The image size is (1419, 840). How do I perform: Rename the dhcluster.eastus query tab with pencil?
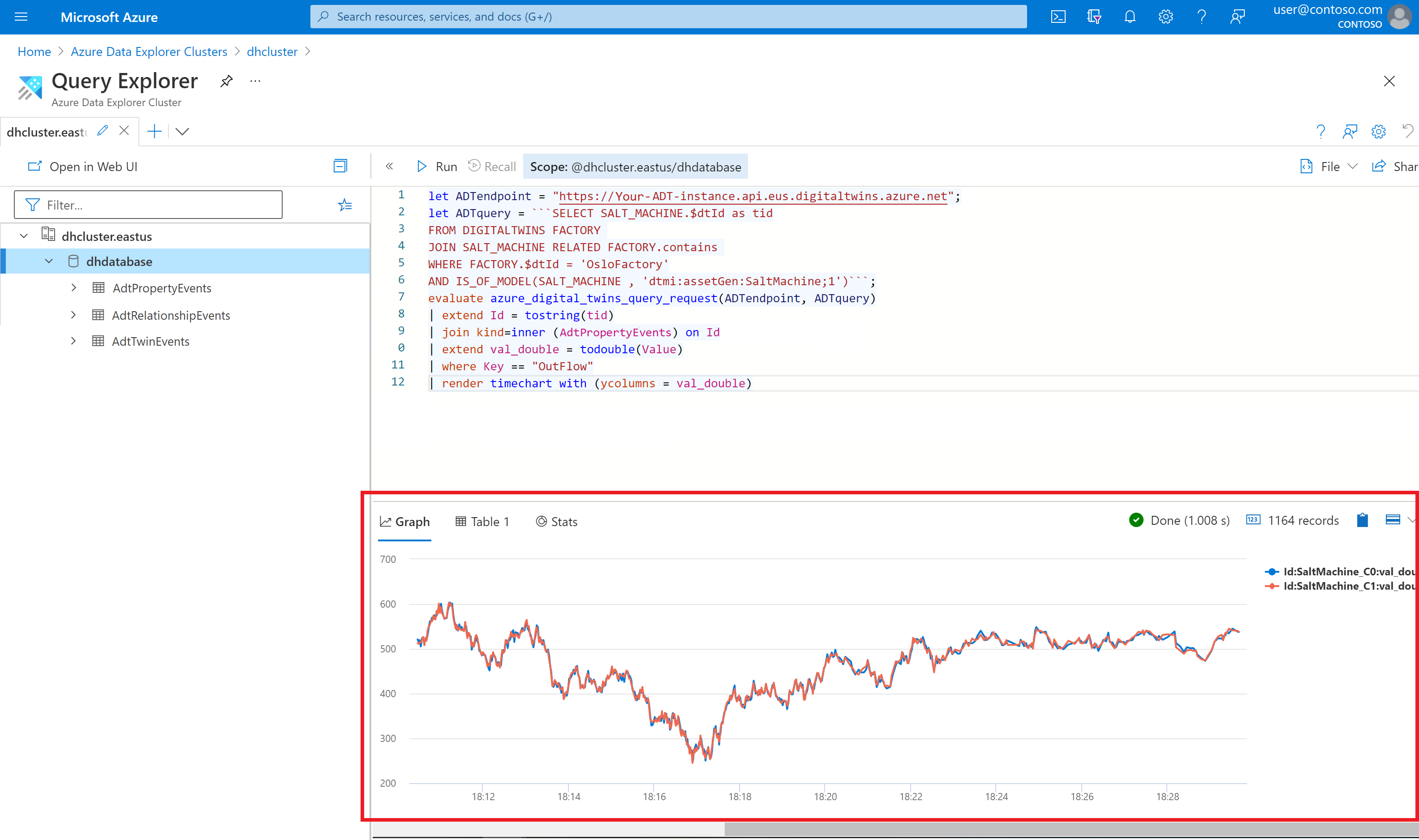coord(103,131)
